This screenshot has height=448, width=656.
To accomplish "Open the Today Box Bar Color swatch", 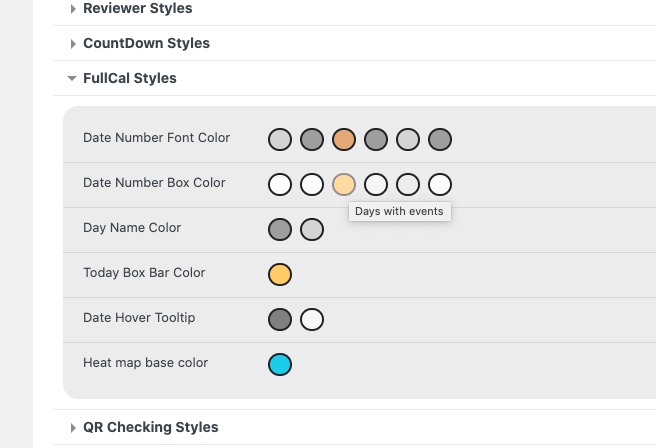I will tap(280, 274).
